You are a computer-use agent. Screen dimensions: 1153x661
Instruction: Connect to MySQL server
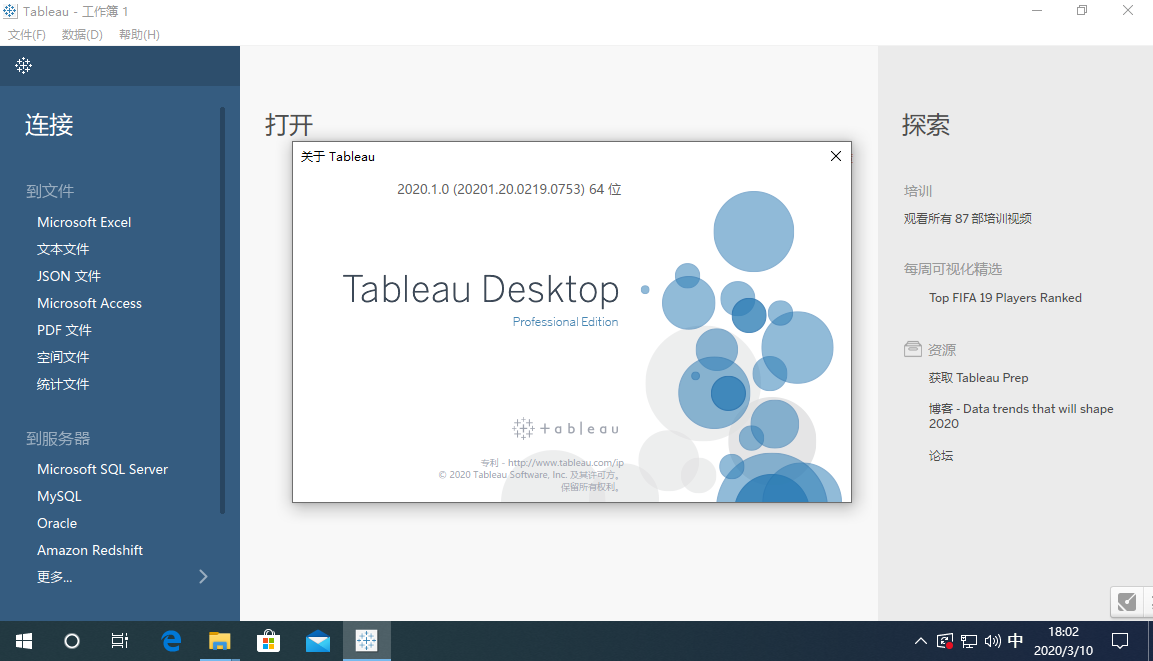coord(59,496)
